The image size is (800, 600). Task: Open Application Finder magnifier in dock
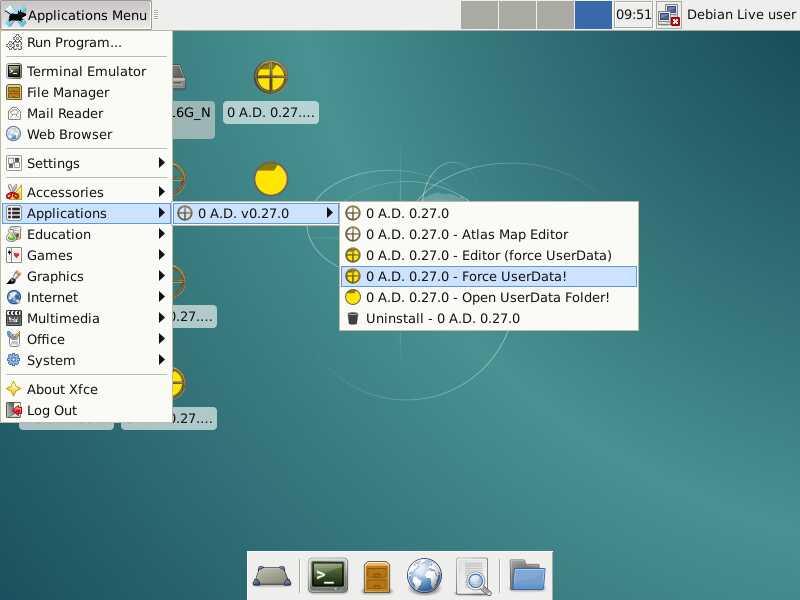point(474,577)
